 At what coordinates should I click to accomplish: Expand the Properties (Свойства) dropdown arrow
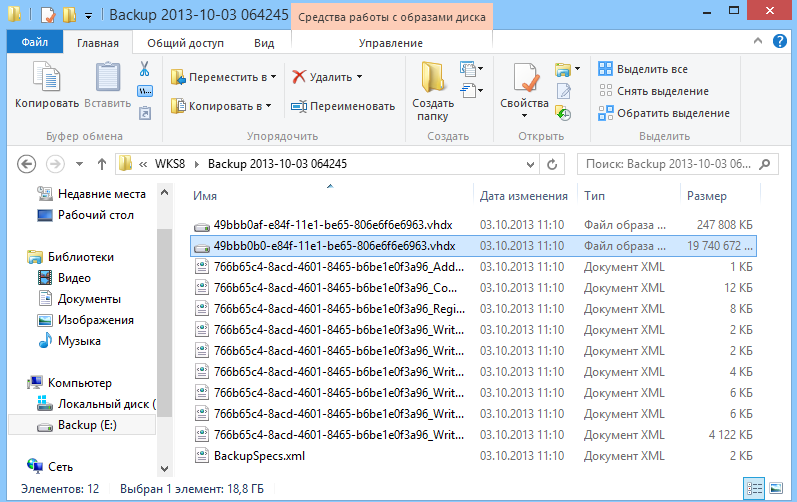[525, 116]
